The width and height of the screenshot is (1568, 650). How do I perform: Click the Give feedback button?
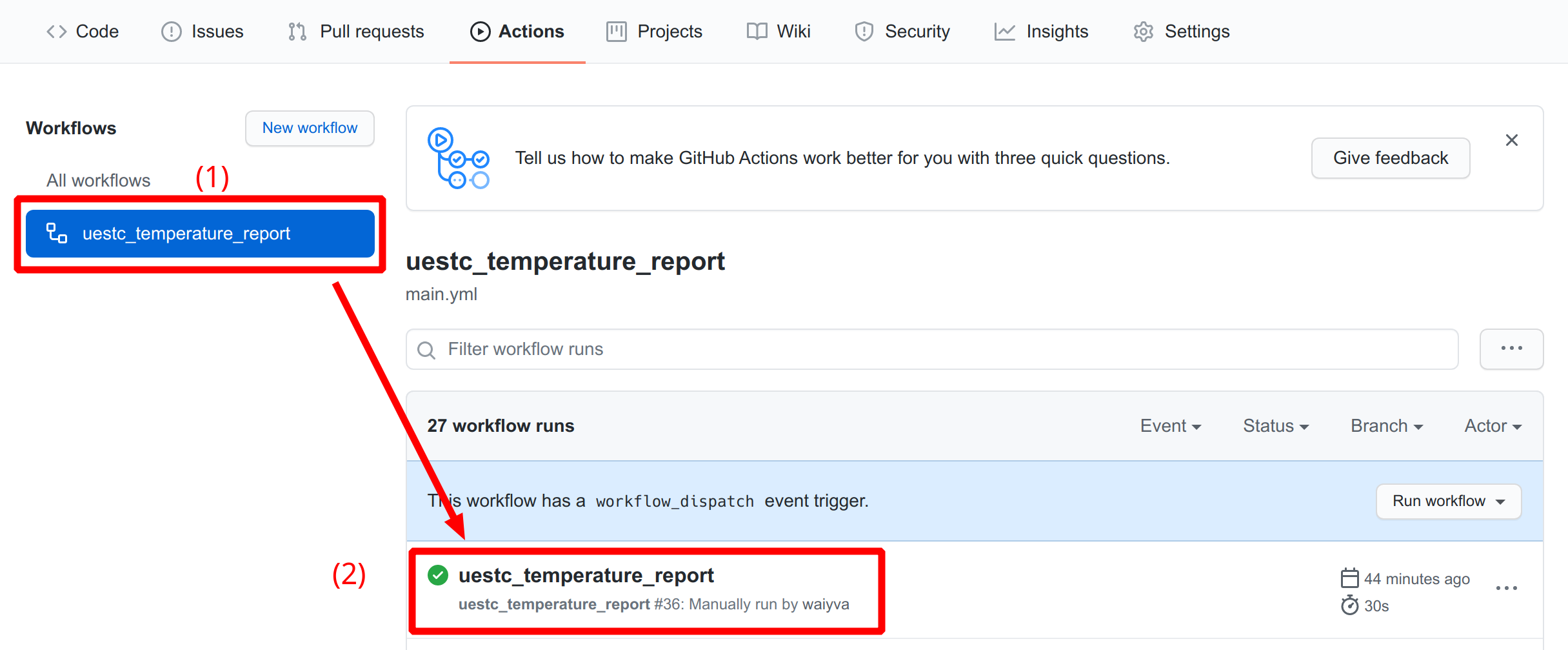pyautogui.click(x=1391, y=157)
